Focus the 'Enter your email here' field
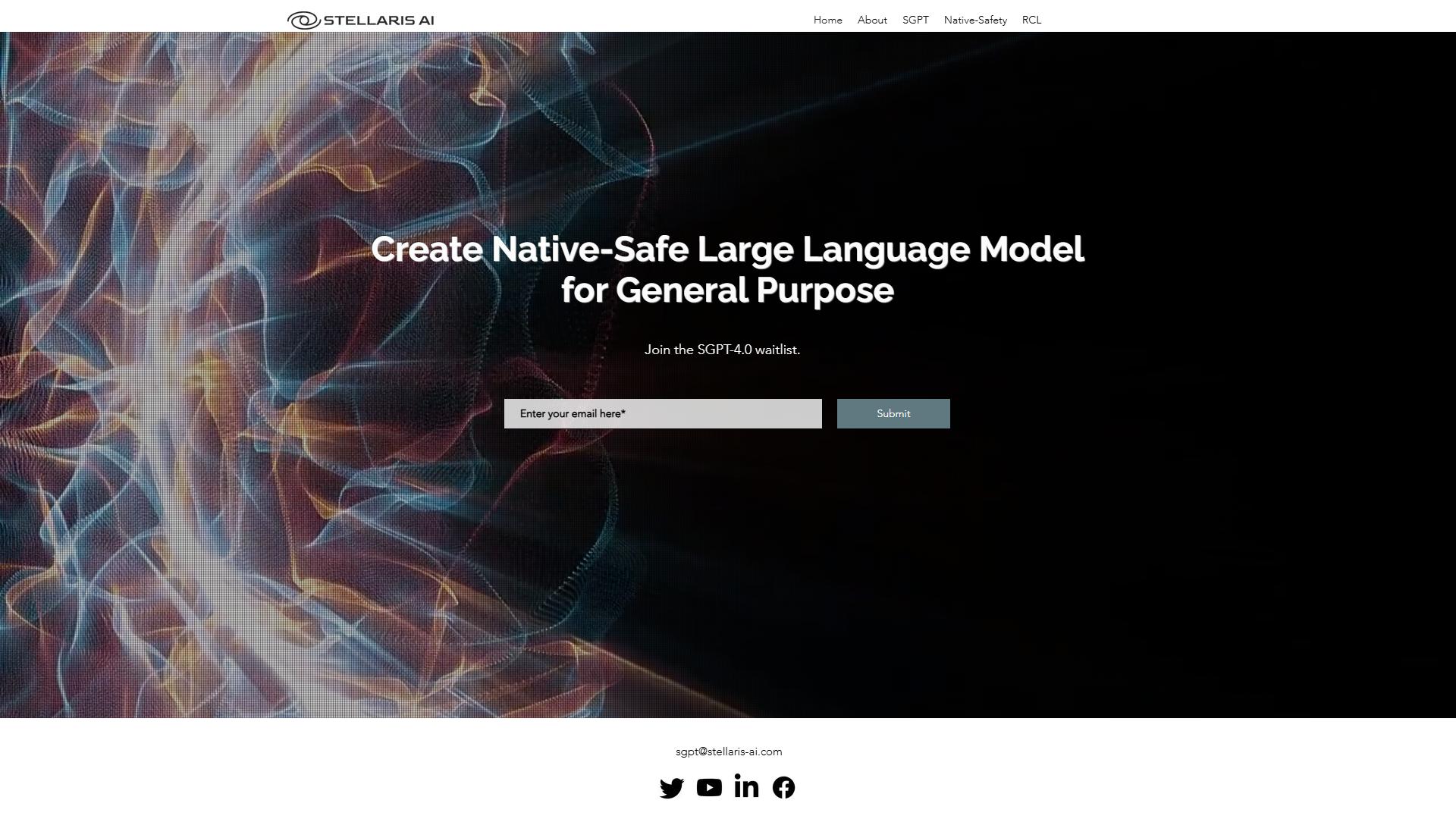This screenshot has height=819, width=1456. (x=663, y=414)
